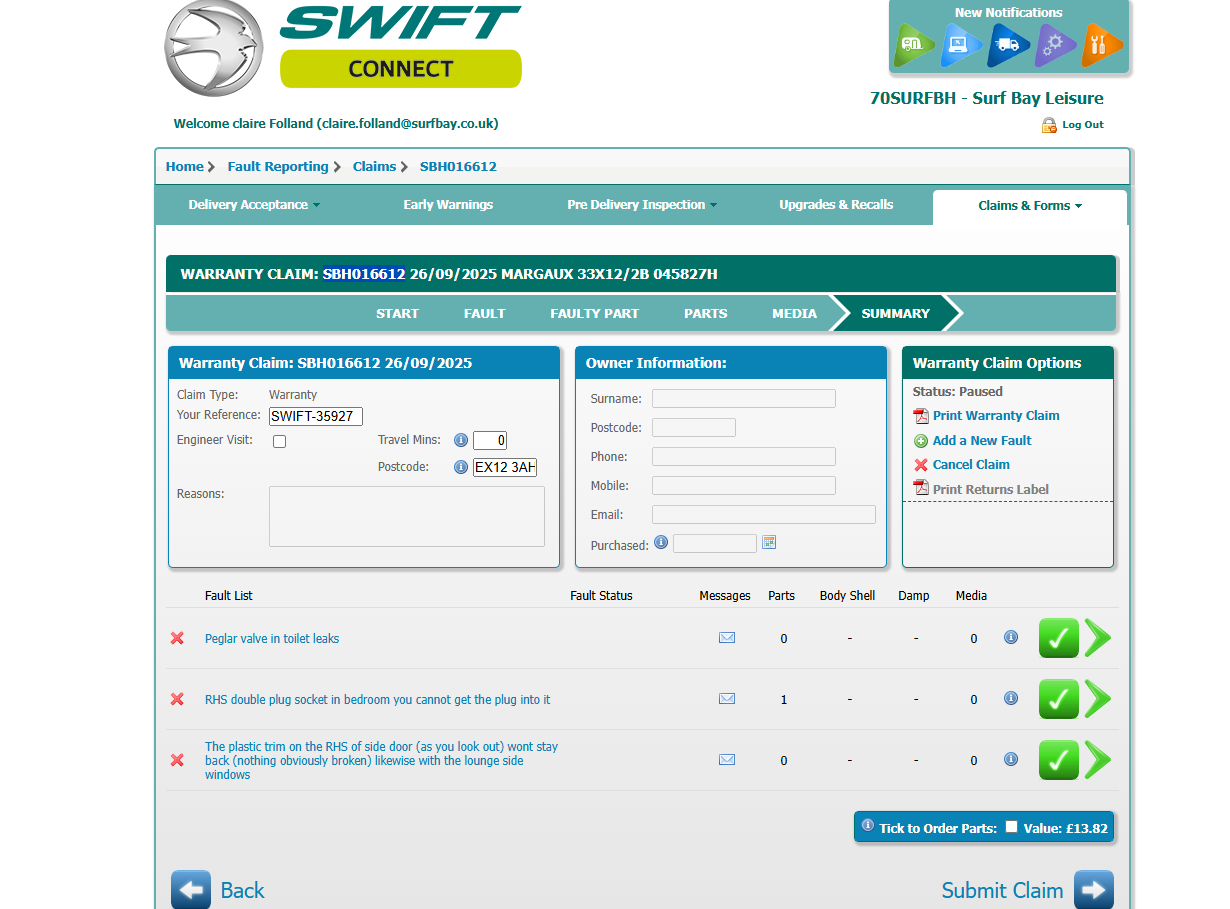Open the blue laptop notification icon
Image resolution: width=1230 pixels, height=909 pixels.
coord(961,45)
